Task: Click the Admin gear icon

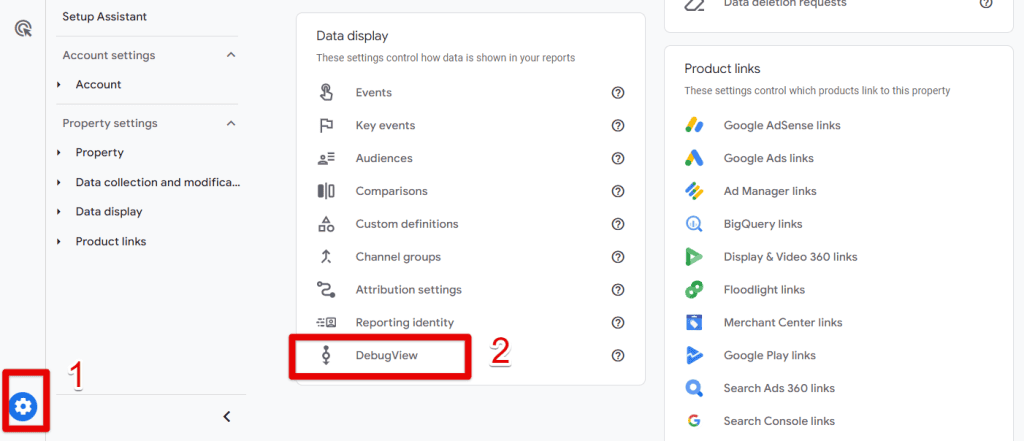Action: [23, 406]
